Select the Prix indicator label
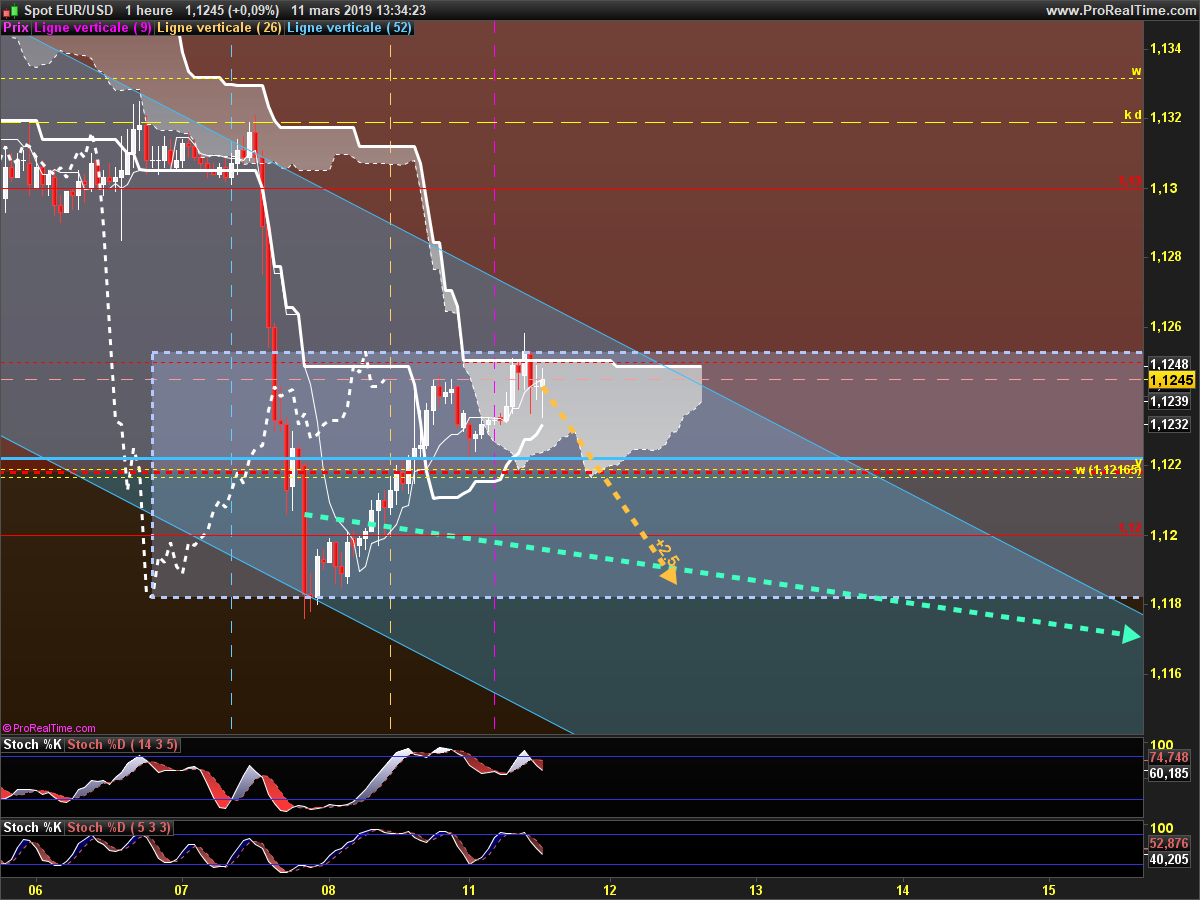The width and height of the screenshot is (1200, 900). tap(16, 28)
